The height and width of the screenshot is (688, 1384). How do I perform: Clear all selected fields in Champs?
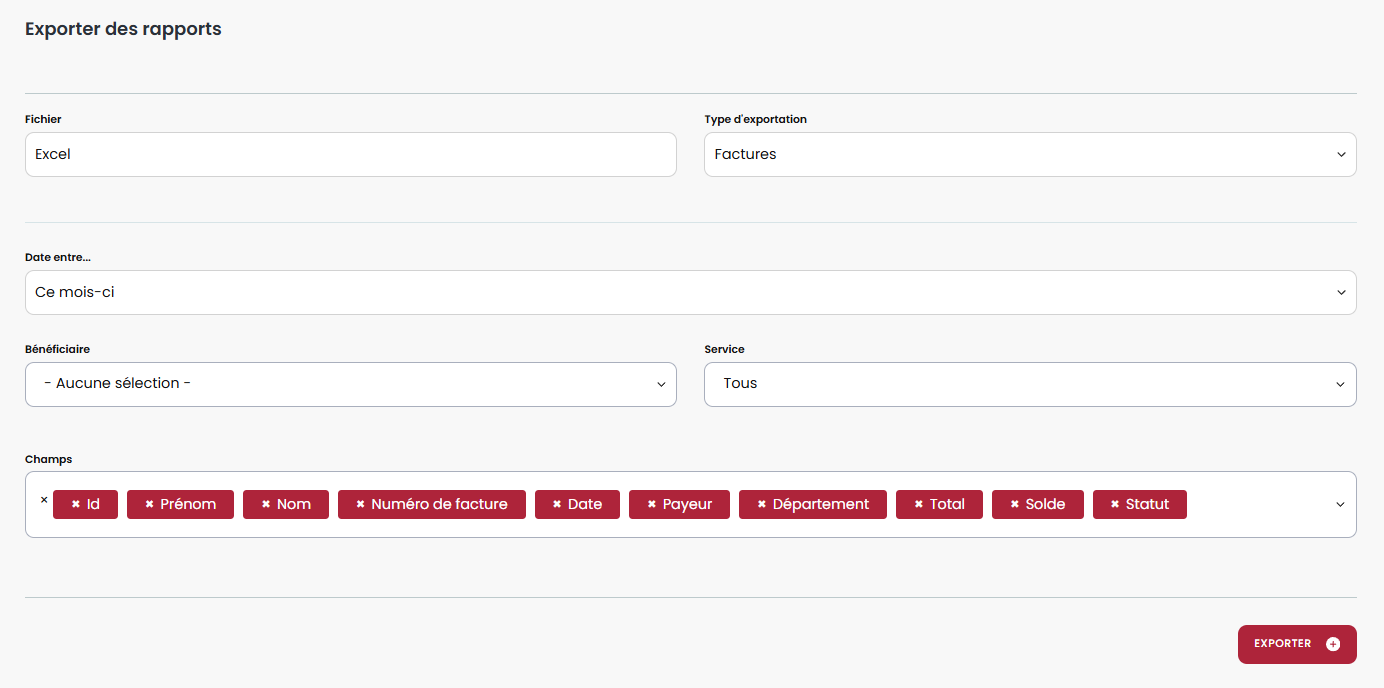click(x=44, y=500)
